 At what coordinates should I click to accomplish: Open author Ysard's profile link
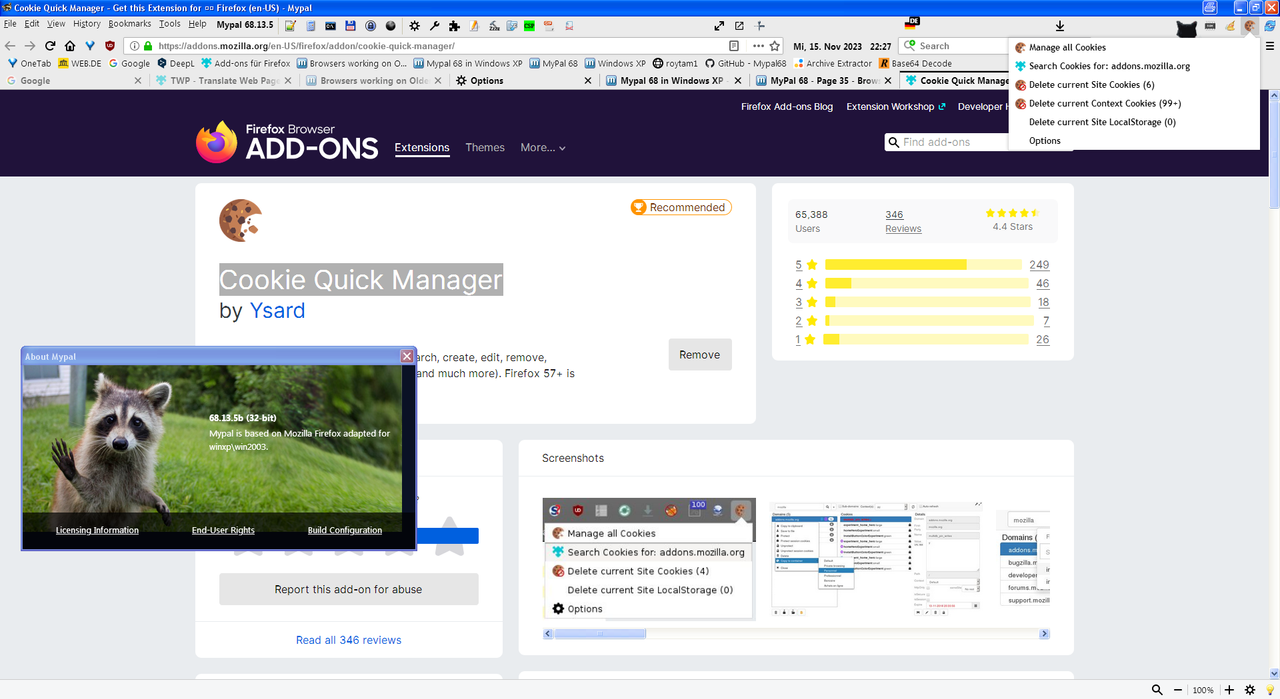click(277, 311)
